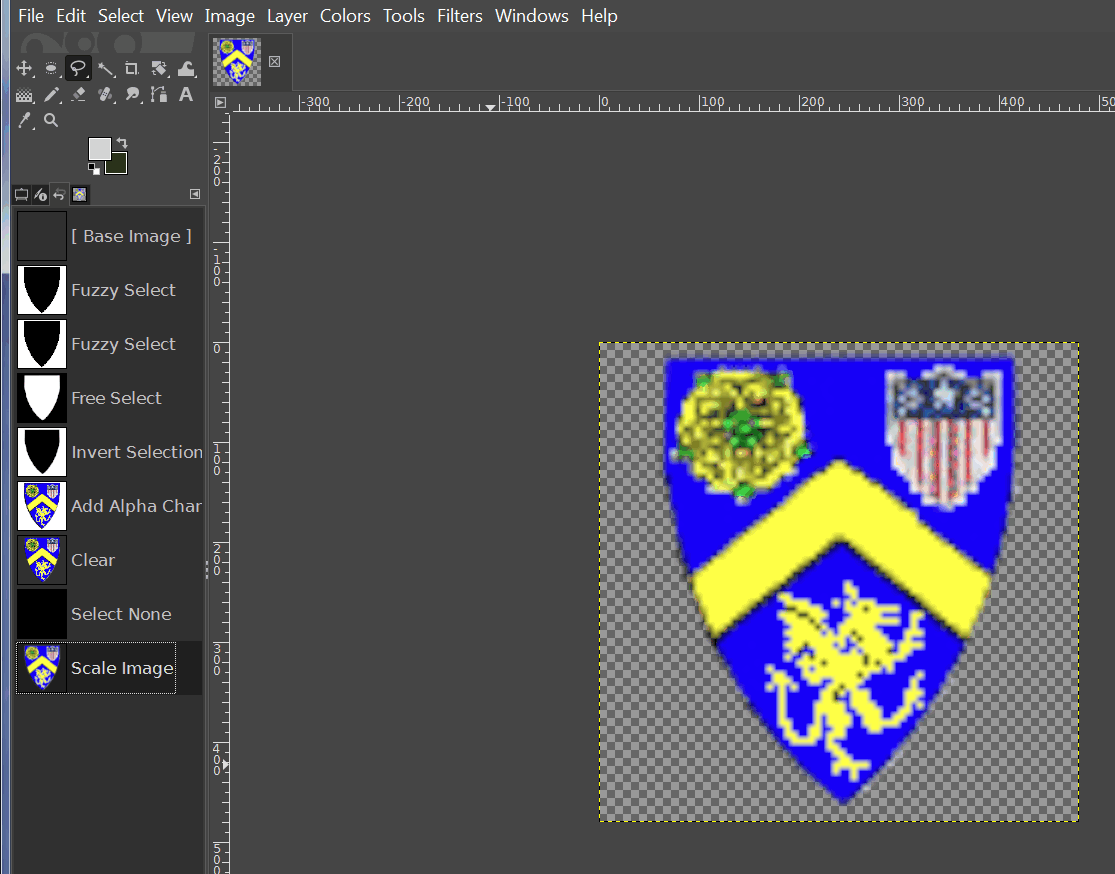Choose the Warp Transform tool
This screenshot has height=874, width=1115.
coord(186,69)
